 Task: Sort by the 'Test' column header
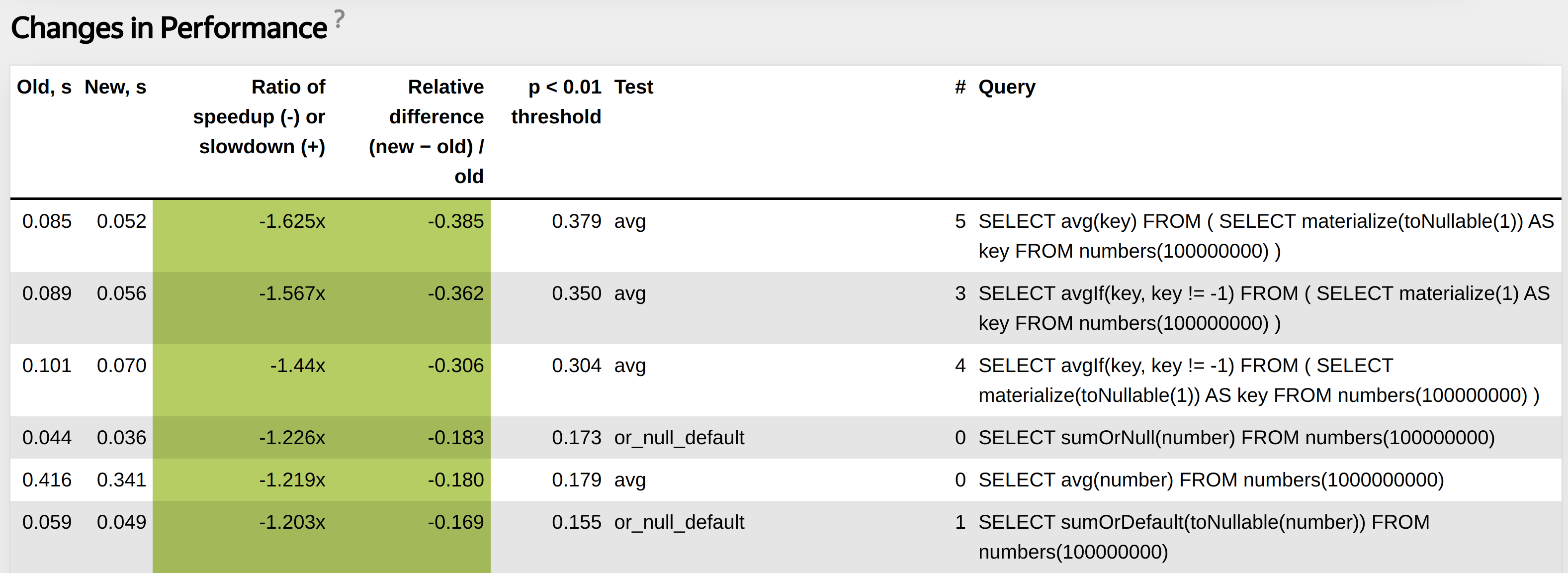point(633,87)
